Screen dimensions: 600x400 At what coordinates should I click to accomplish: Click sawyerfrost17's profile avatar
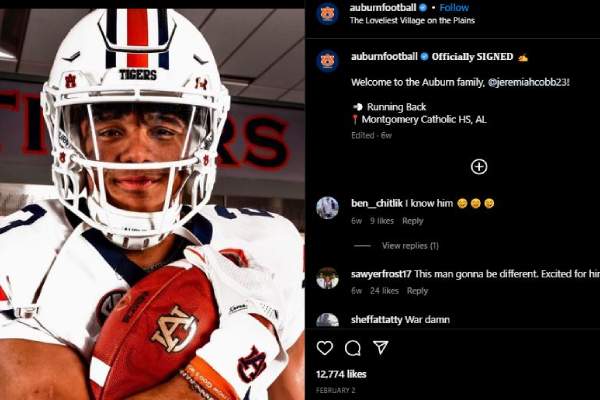[x=327, y=278]
